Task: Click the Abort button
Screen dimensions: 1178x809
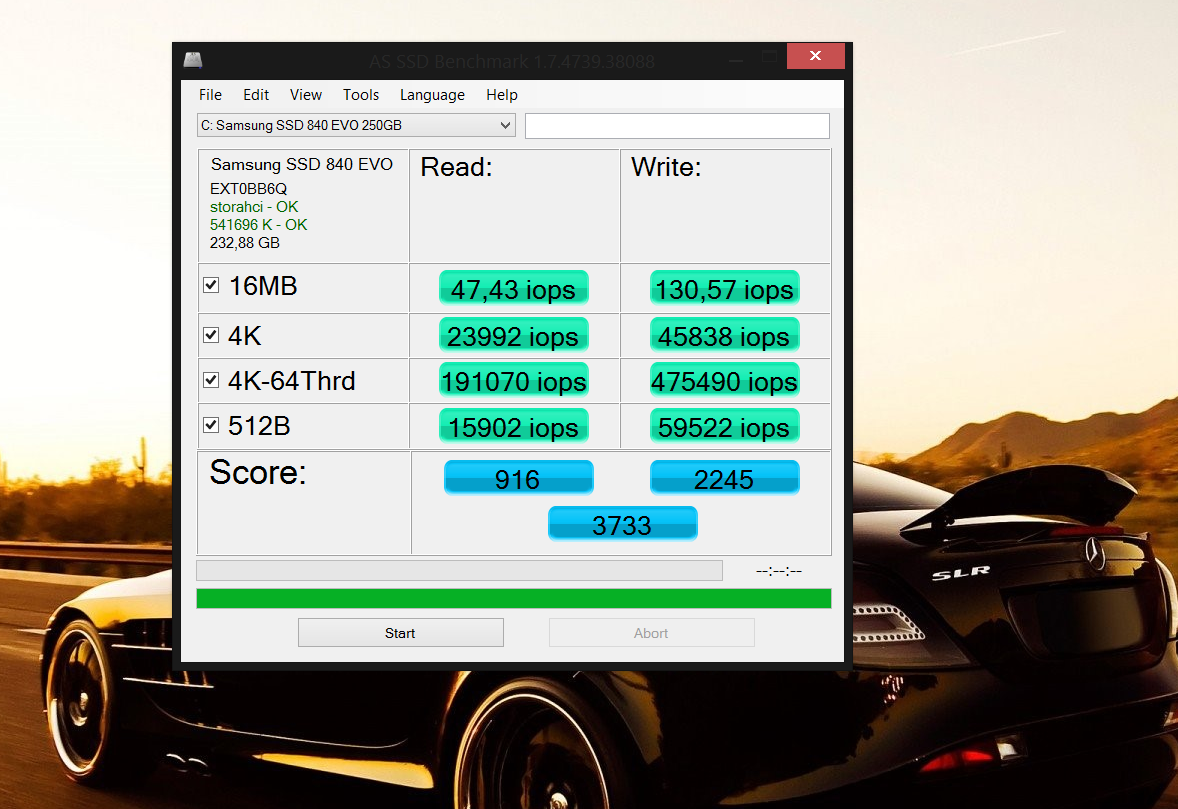Action: click(x=651, y=632)
